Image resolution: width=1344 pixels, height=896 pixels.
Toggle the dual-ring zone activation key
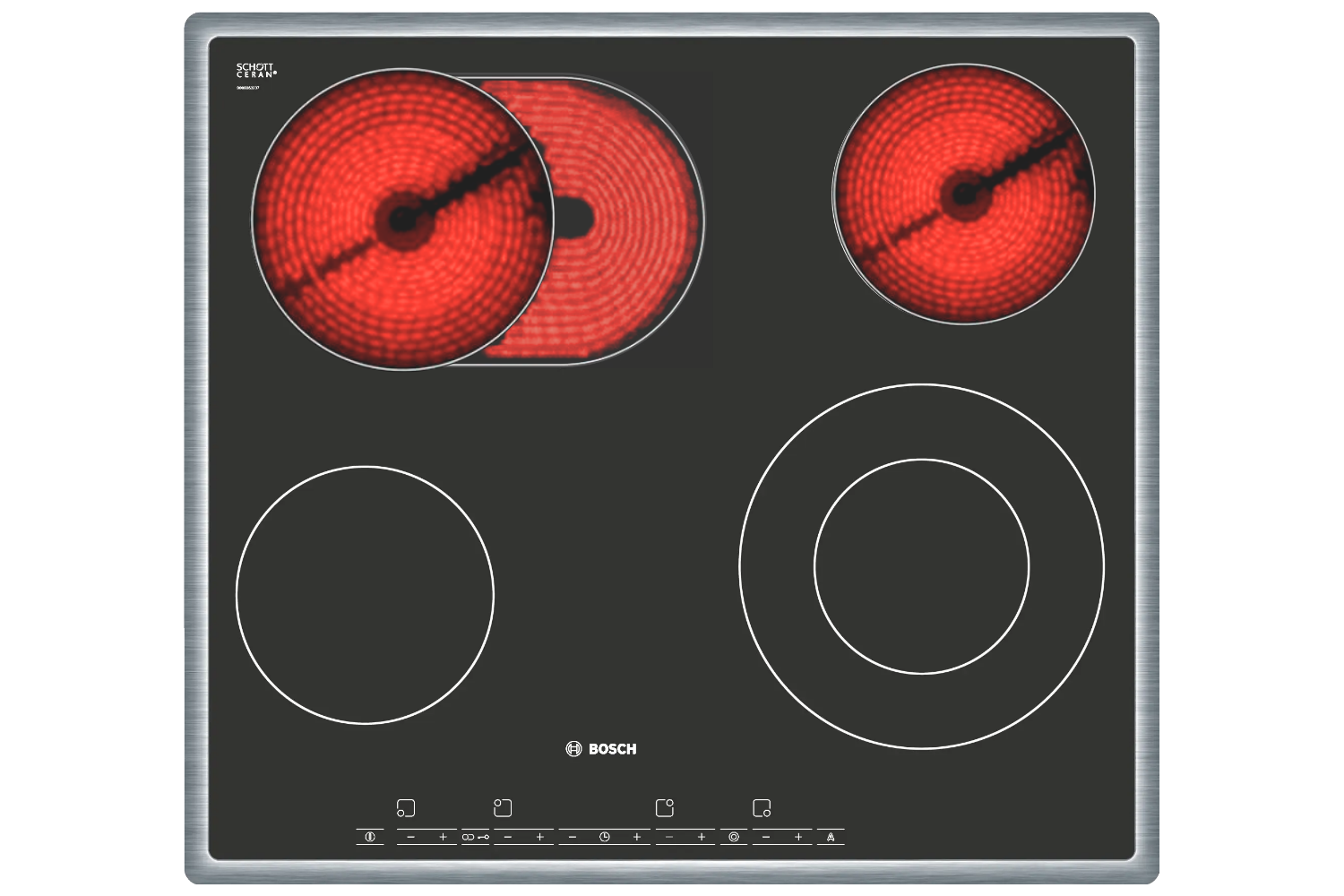coord(734,837)
